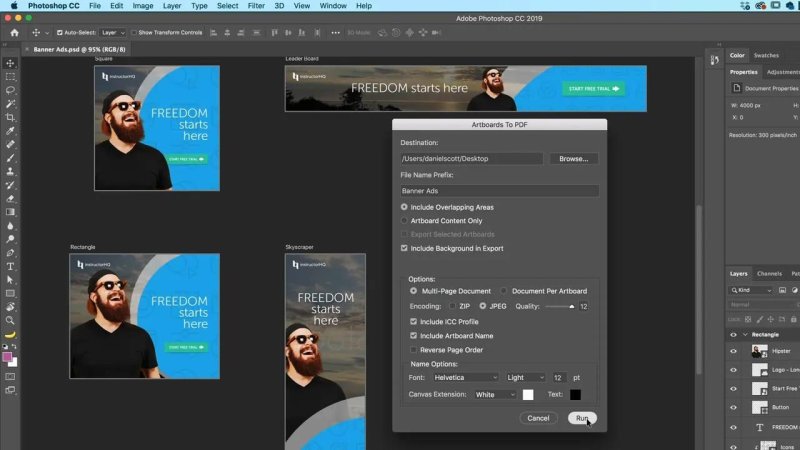Image resolution: width=800 pixels, height=450 pixels.
Task: Select Multi-Page Document radio button
Action: [413, 291]
